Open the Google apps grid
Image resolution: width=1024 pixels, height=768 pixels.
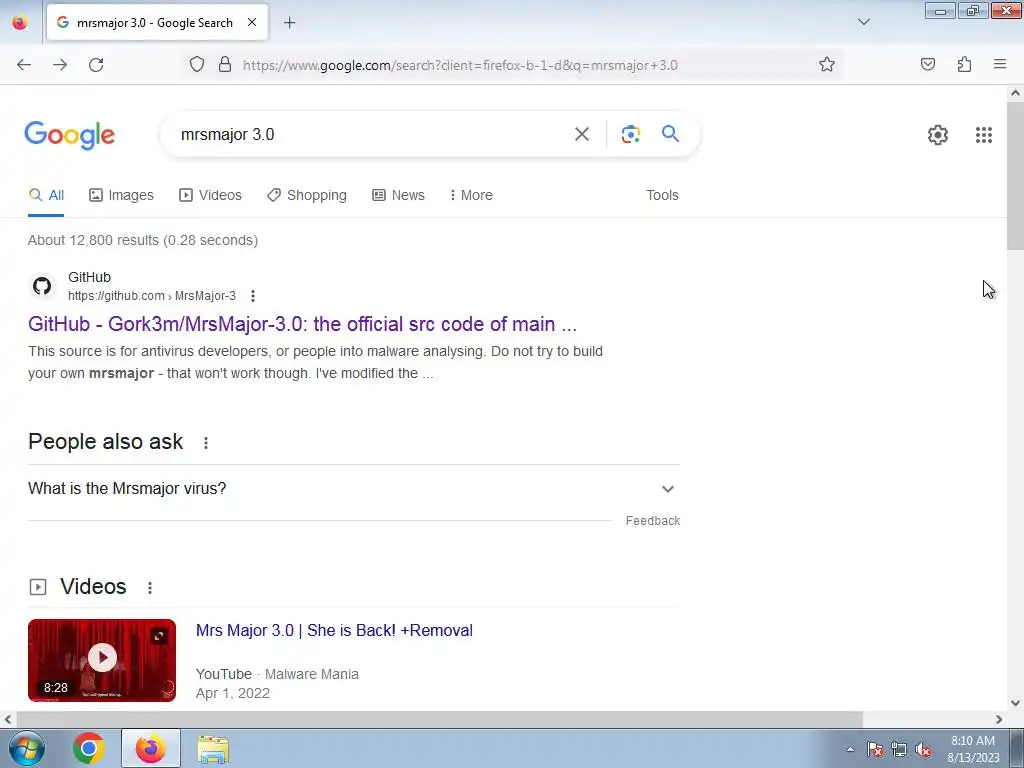coord(984,135)
